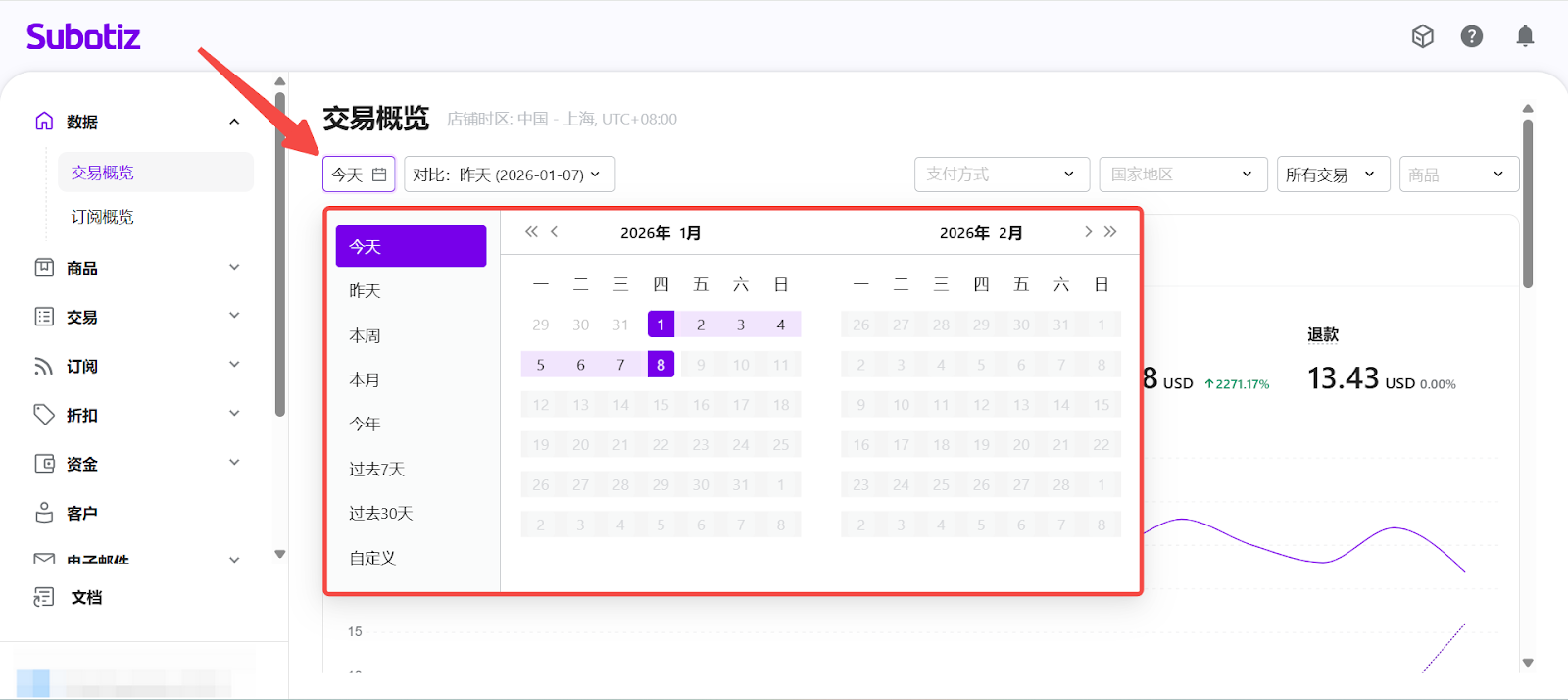
Task: Click the cube icon in header
Action: point(1422,36)
